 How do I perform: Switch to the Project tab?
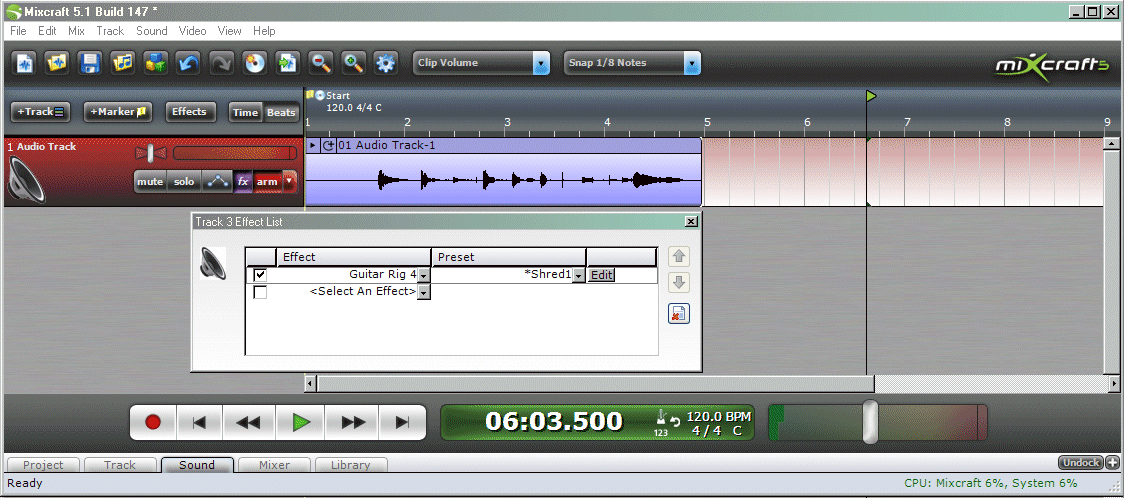click(43, 465)
